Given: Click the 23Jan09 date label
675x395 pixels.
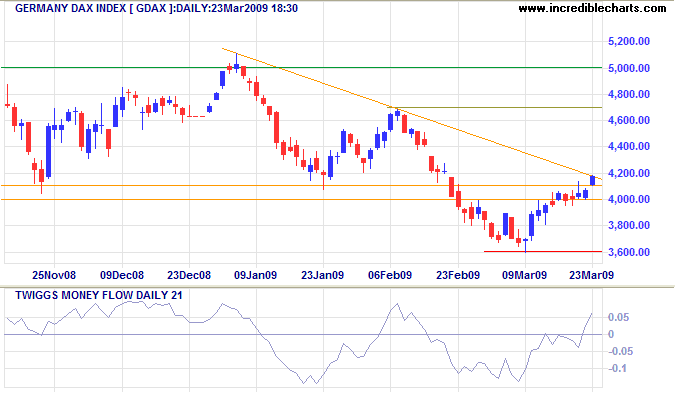Looking at the screenshot, I should tap(322, 275).
